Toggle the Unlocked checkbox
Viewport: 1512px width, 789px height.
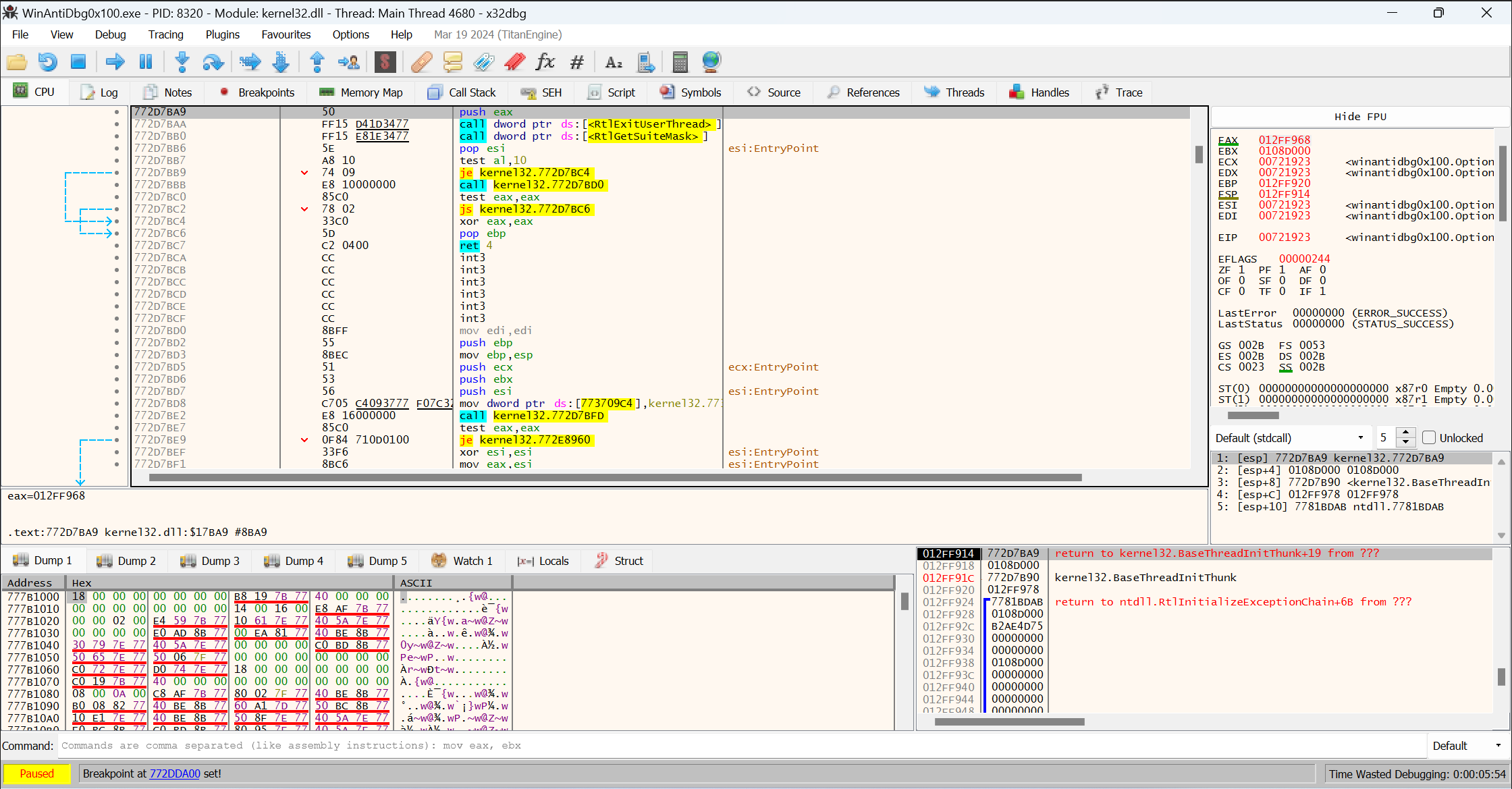point(1428,437)
